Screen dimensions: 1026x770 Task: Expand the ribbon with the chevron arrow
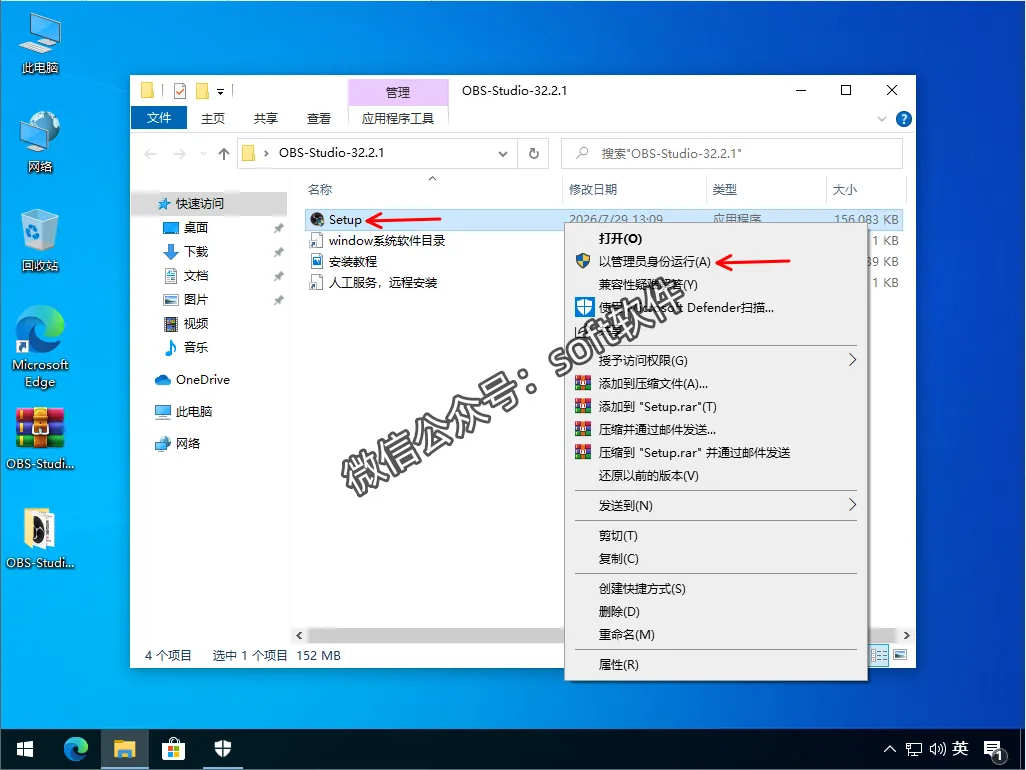coord(881,119)
